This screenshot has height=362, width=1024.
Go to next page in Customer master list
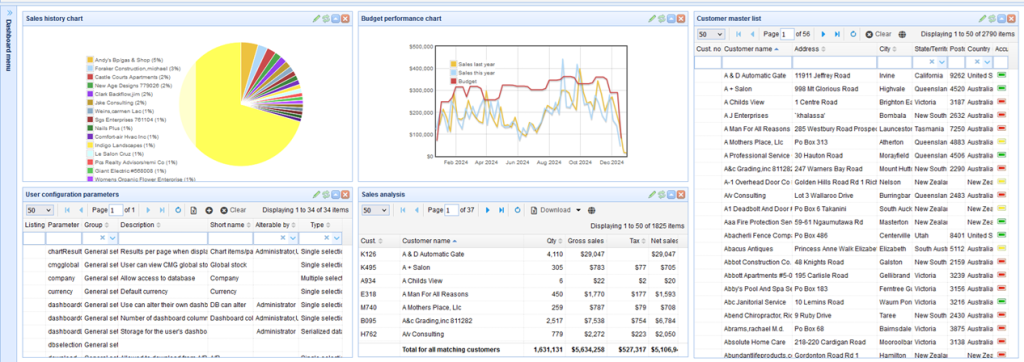tap(823, 34)
